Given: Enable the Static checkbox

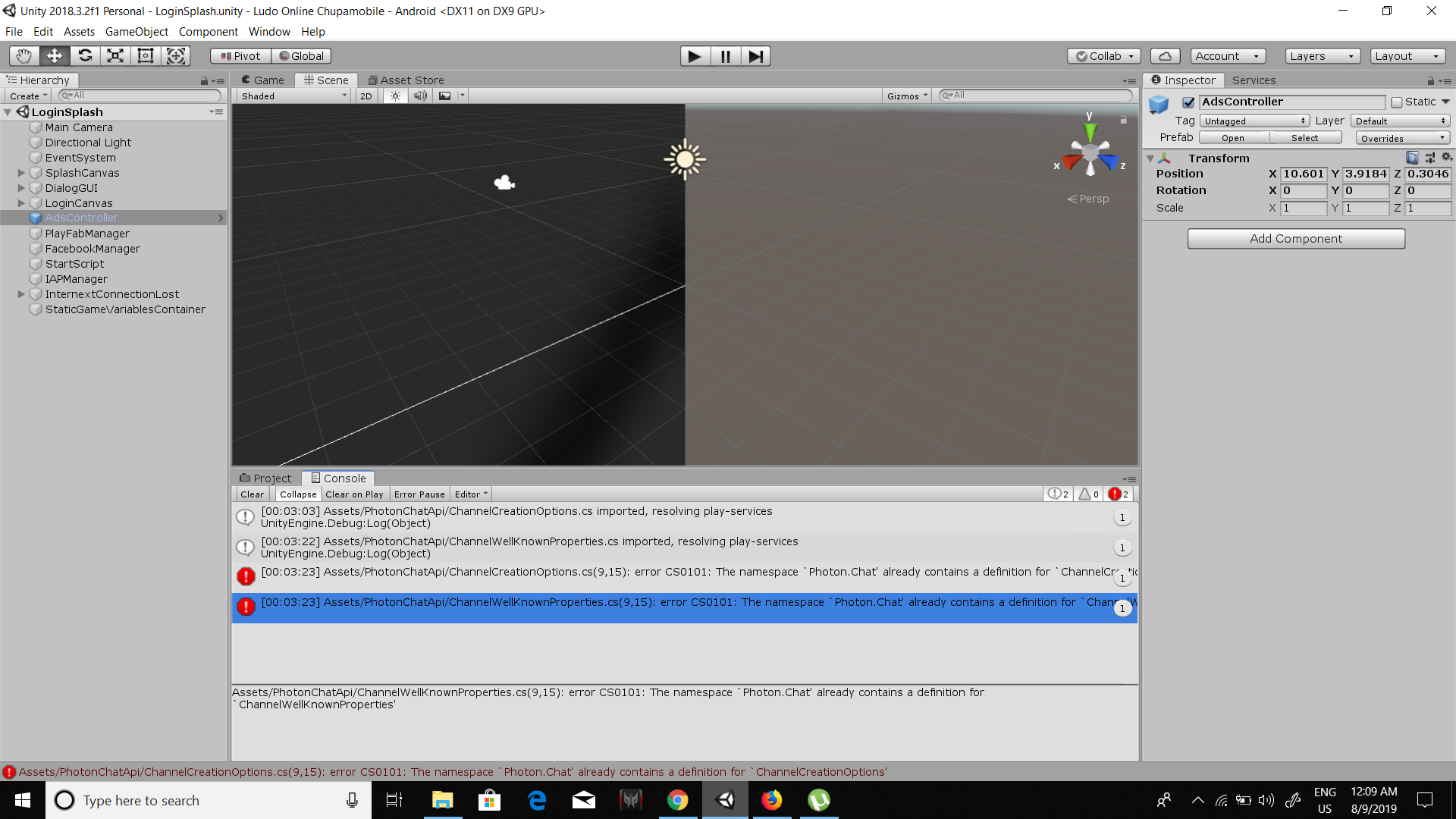Looking at the screenshot, I should pos(1397,102).
